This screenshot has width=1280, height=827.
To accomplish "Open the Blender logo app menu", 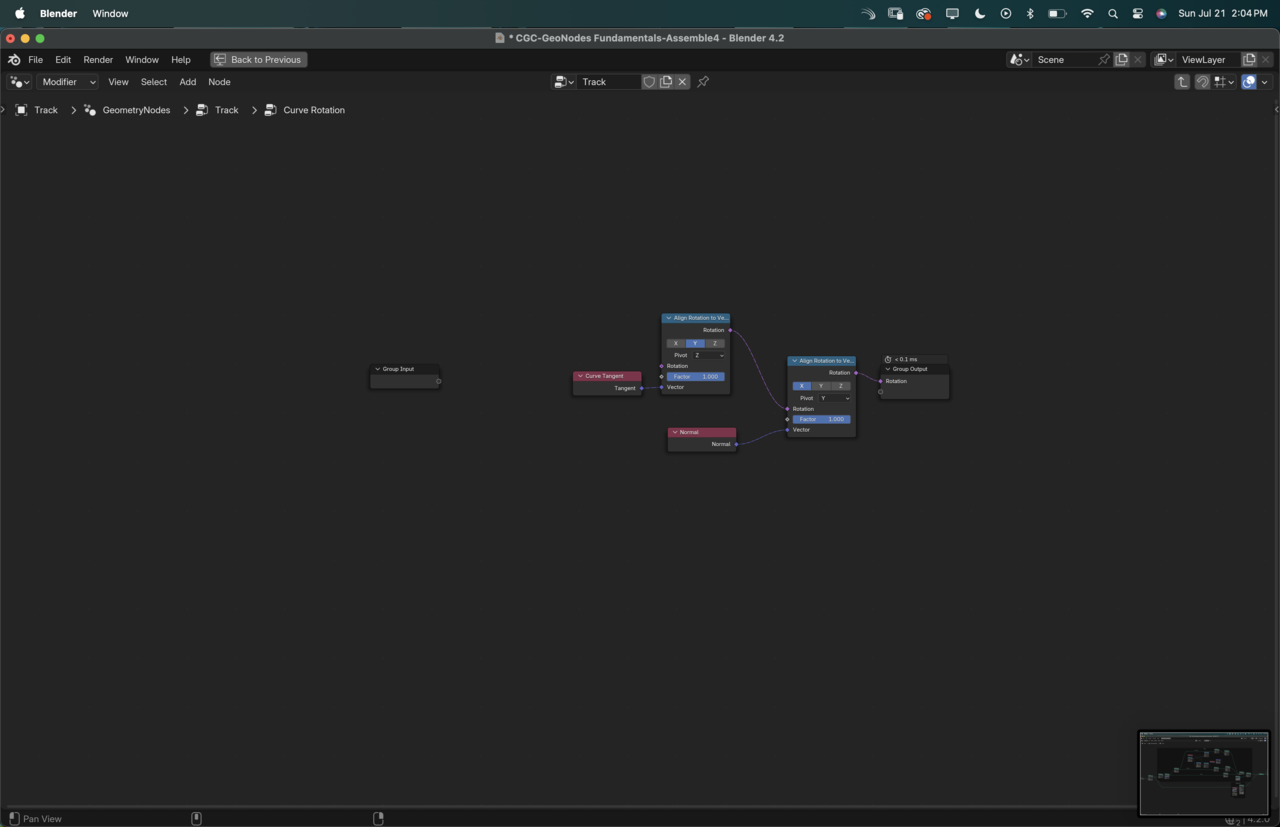I will tap(14, 60).
